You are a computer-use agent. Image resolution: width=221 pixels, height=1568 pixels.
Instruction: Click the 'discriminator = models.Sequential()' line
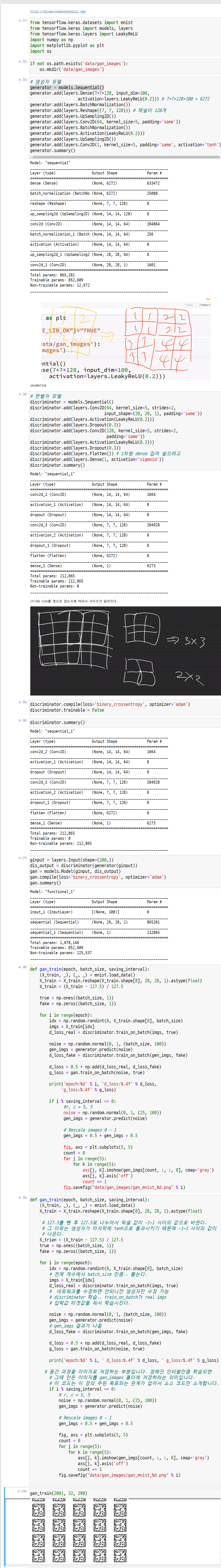pos(72,402)
